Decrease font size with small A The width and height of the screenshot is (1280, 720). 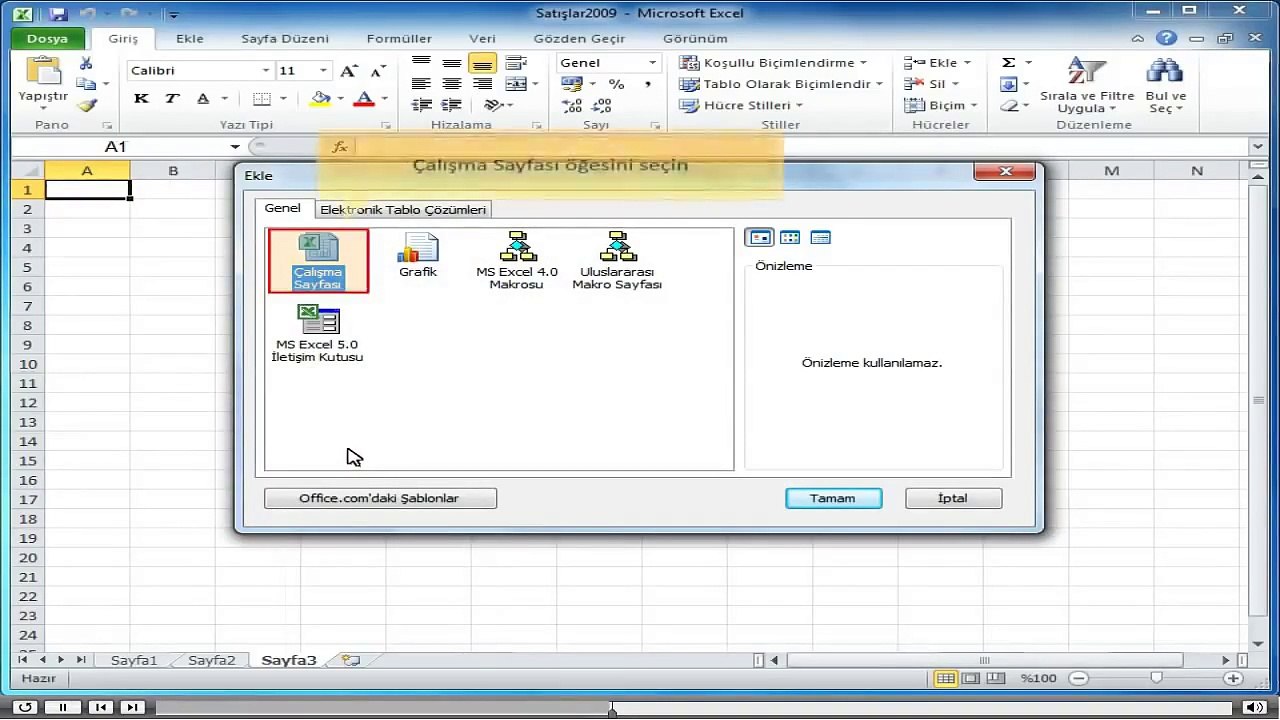[x=377, y=71]
